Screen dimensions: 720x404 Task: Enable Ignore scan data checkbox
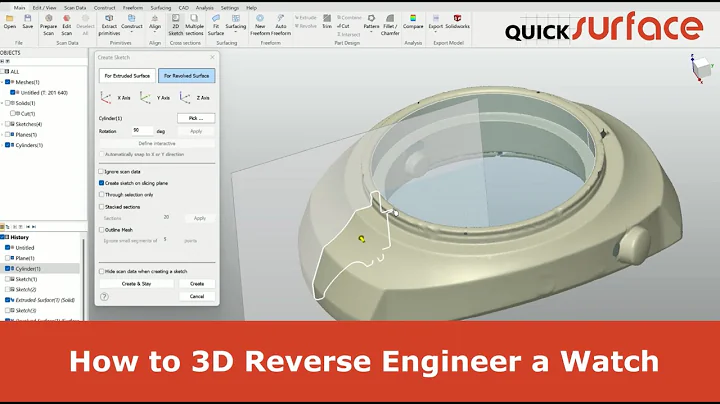pos(101,171)
